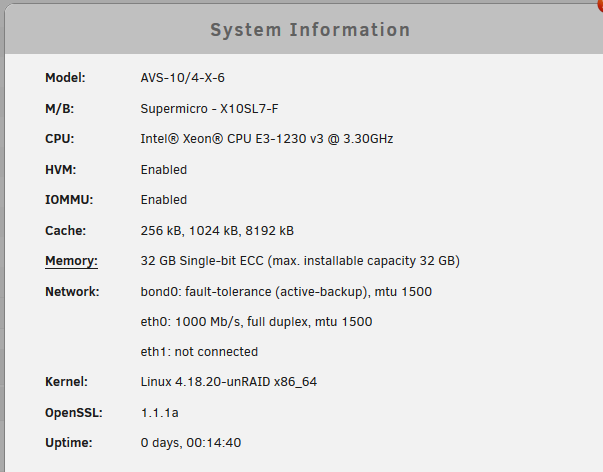Click the System Information title bar
603x472 pixels.
[x=304, y=30]
